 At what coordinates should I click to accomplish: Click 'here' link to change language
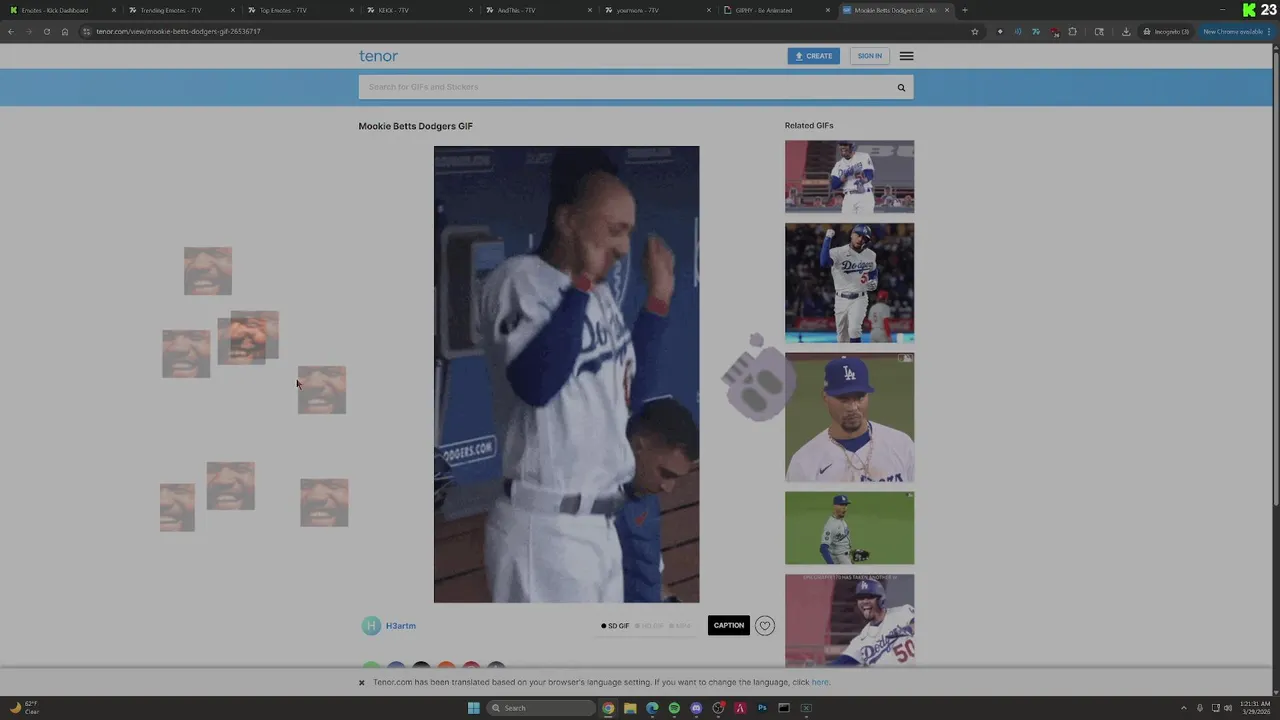tap(820, 683)
